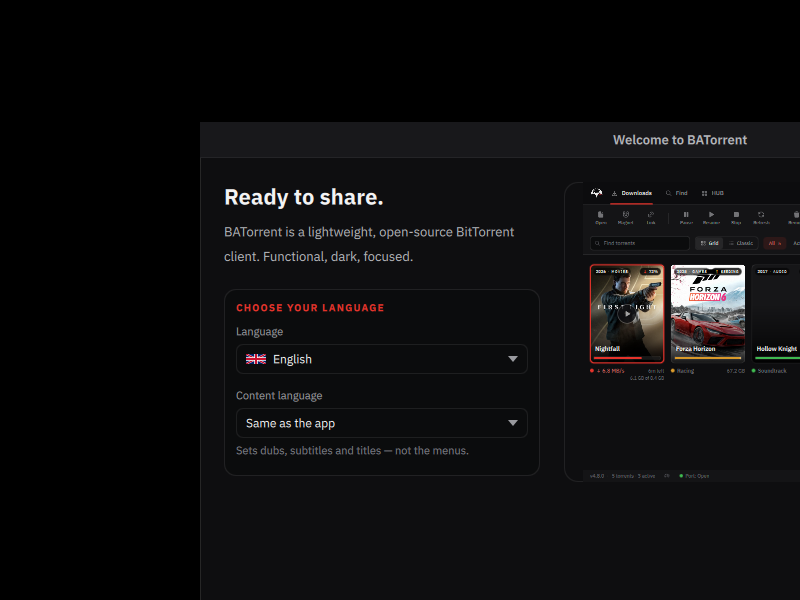Click the Ready to share heading
The image size is (800, 600).
tap(304, 197)
